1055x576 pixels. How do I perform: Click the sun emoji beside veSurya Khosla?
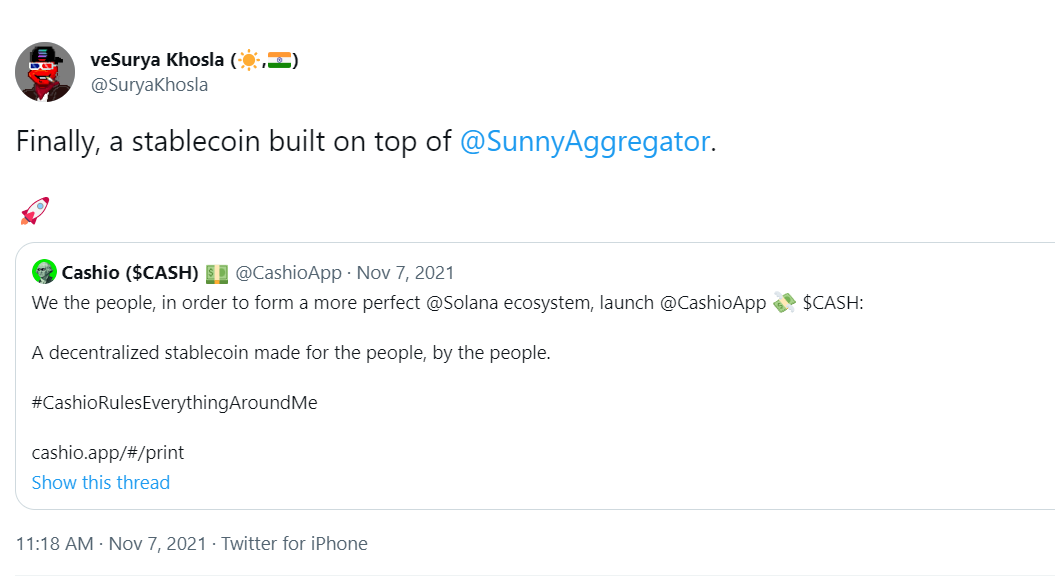click(247, 60)
